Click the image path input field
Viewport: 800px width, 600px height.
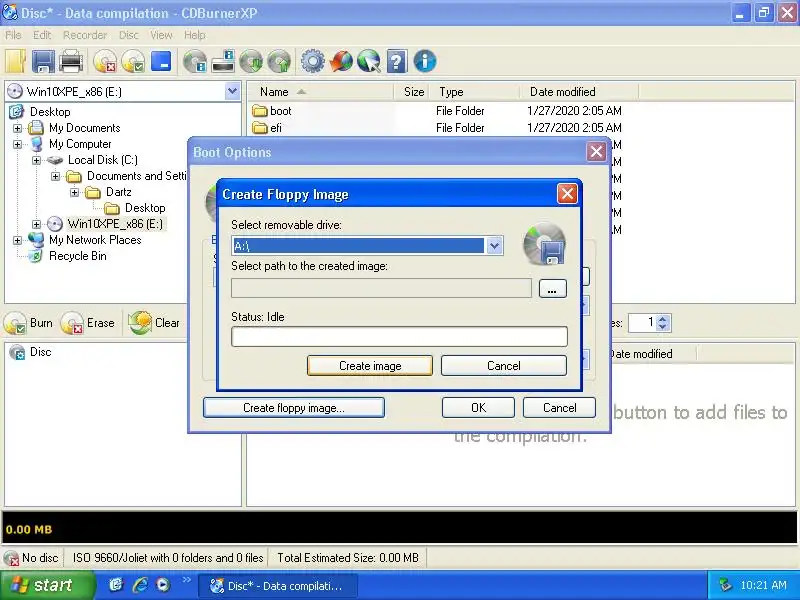[x=381, y=288]
